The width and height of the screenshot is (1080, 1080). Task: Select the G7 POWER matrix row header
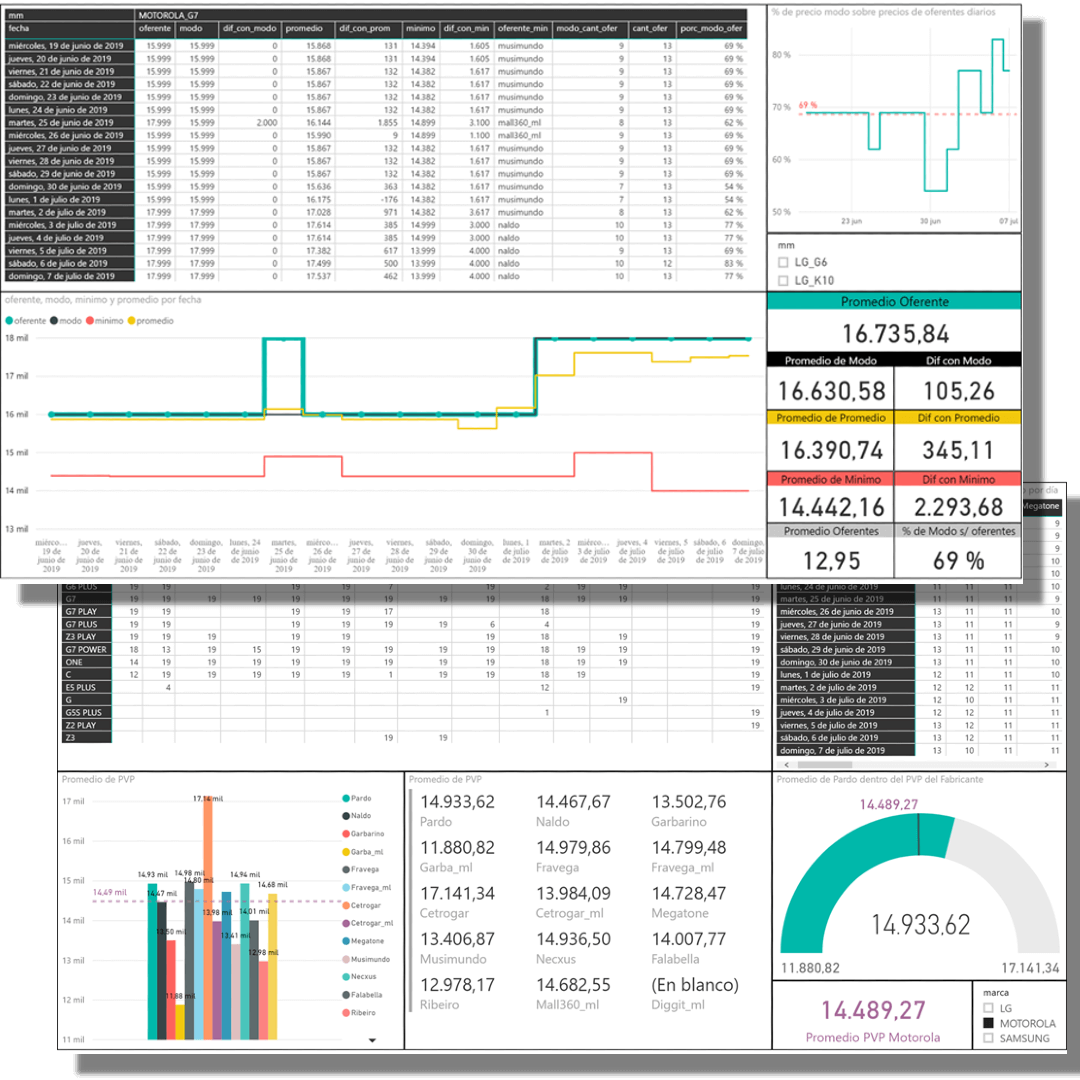point(86,649)
